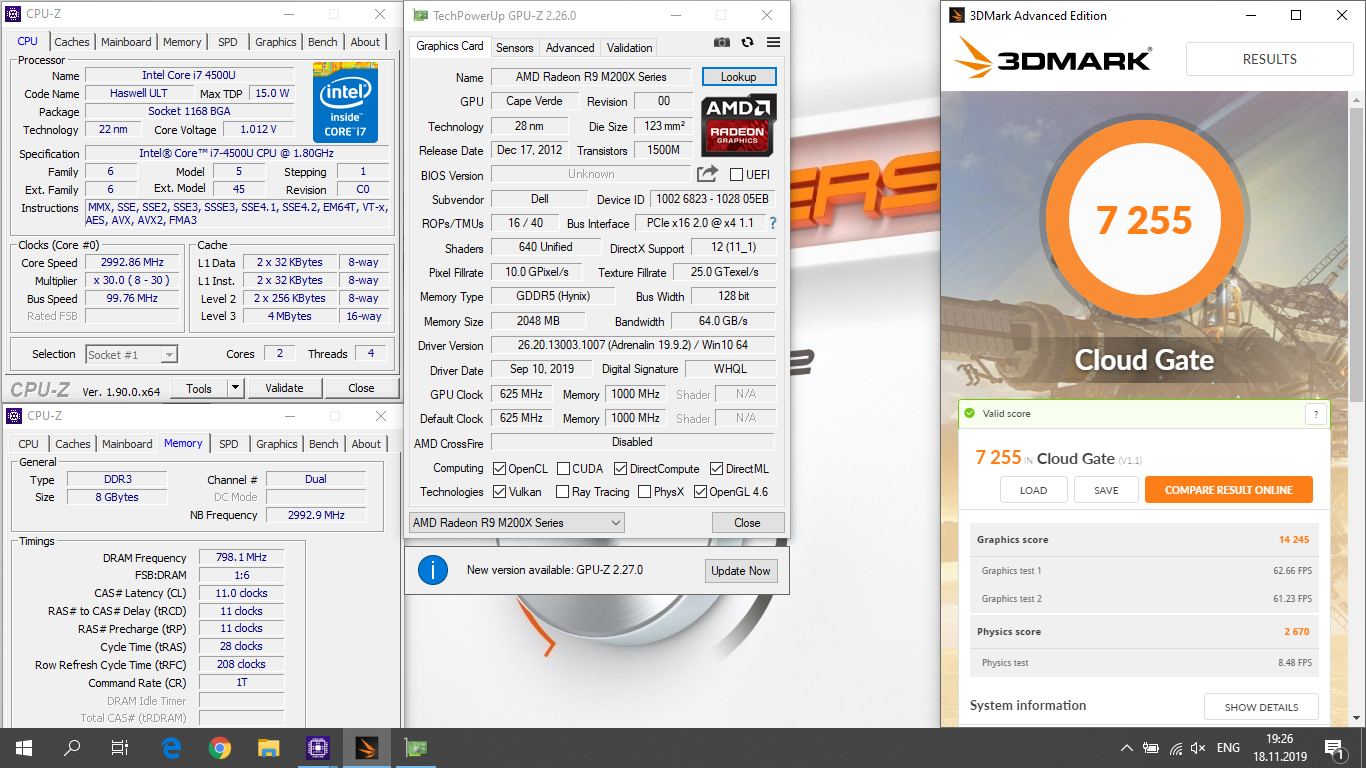Open the notification center icon
The height and width of the screenshot is (768, 1366).
pyautogui.click(x=1335, y=748)
